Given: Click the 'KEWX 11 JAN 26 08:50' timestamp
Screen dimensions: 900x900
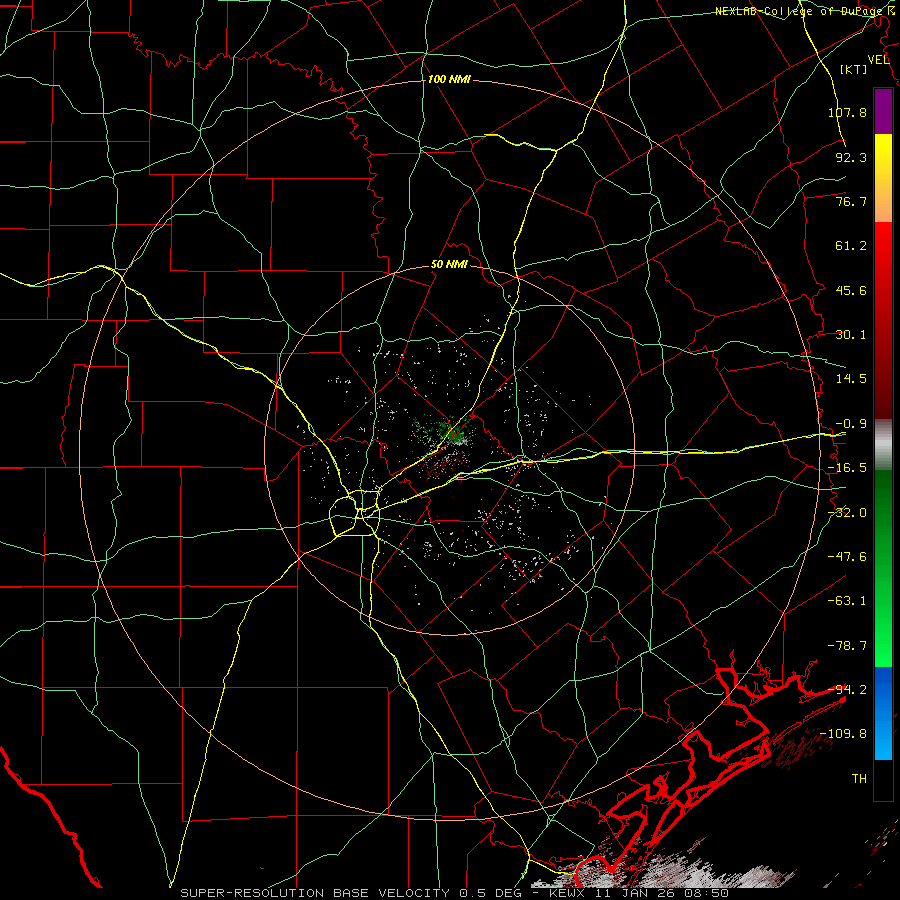Looking at the screenshot, I should click(x=639, y=893).
